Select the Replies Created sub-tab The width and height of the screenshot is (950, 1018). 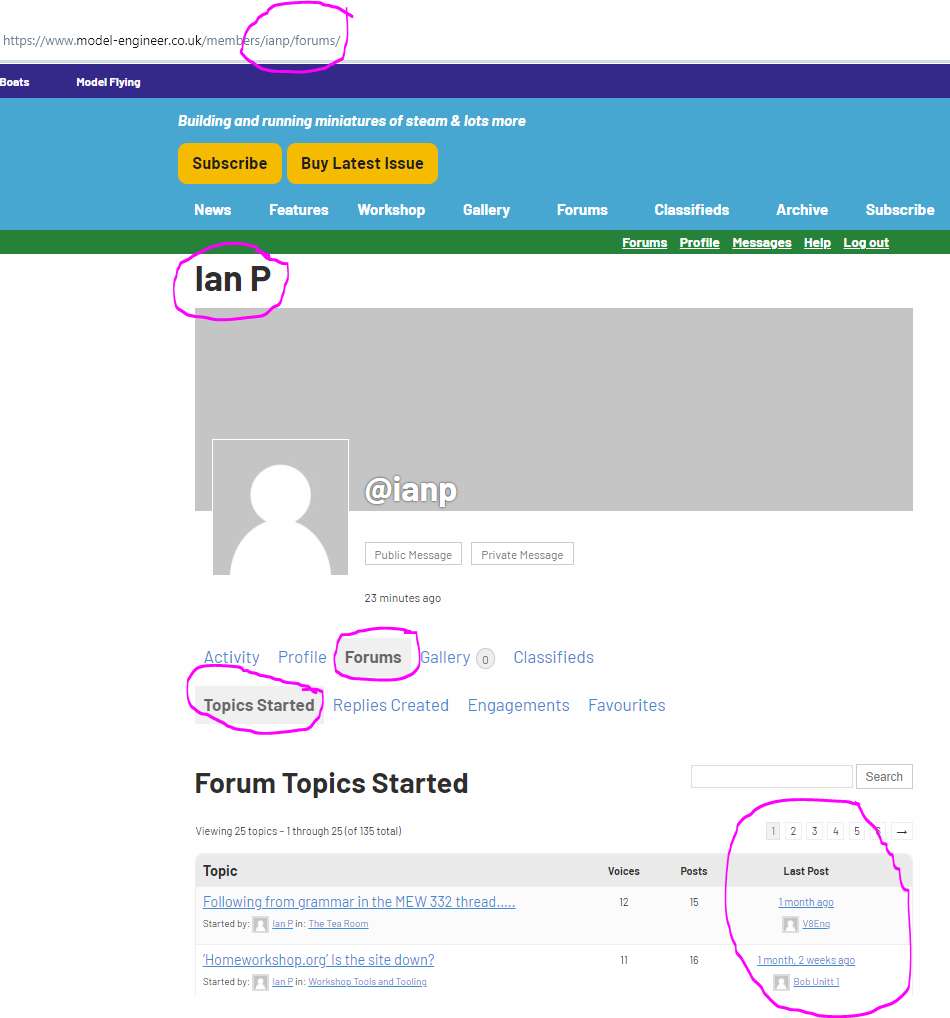tap(390, 705)
